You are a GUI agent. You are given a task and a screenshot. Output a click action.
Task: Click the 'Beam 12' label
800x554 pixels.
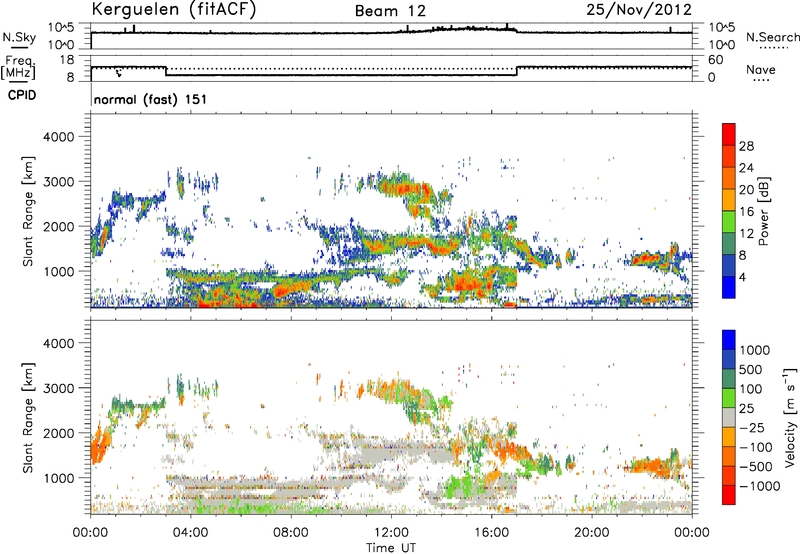click(x=390, y=11)
